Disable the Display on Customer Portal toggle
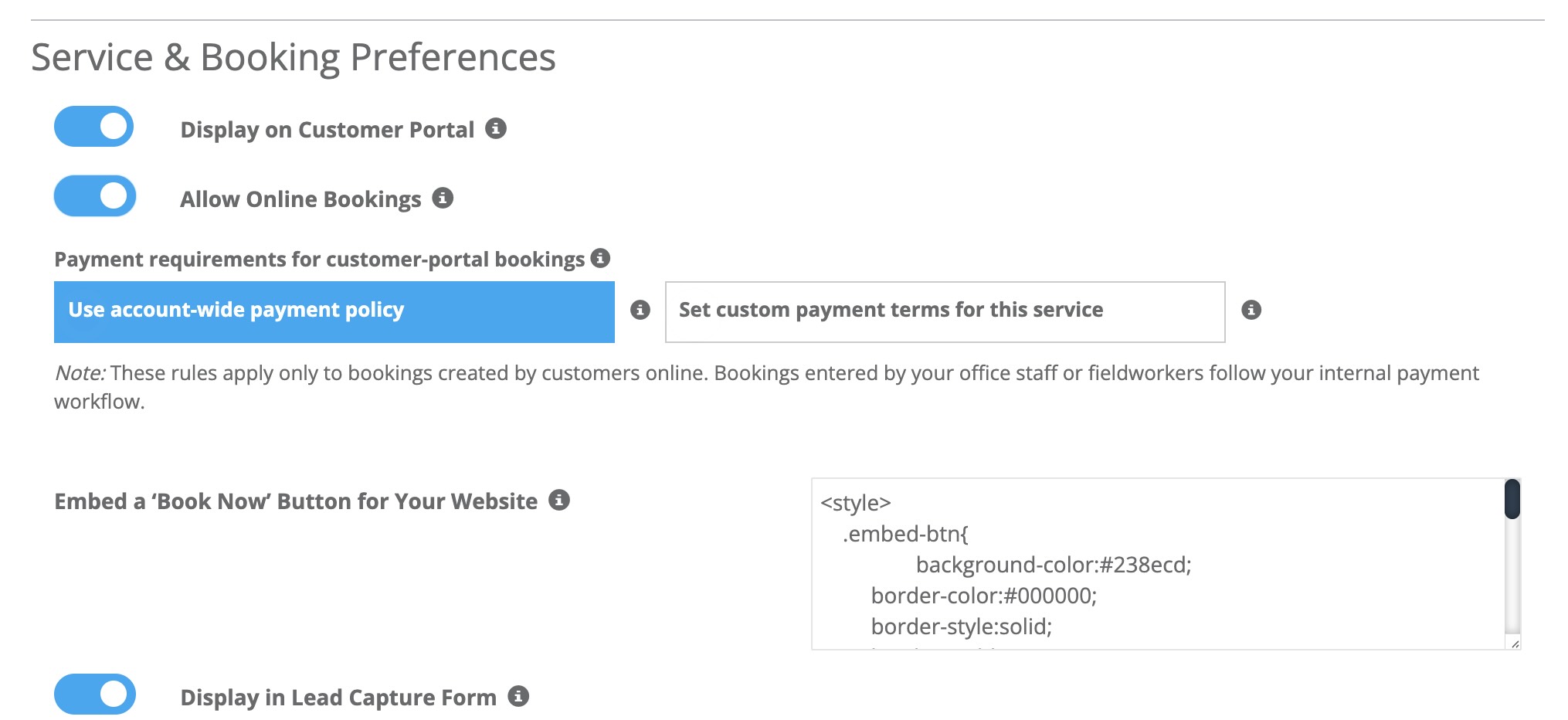1568x720 pixels. pos(94,127)
